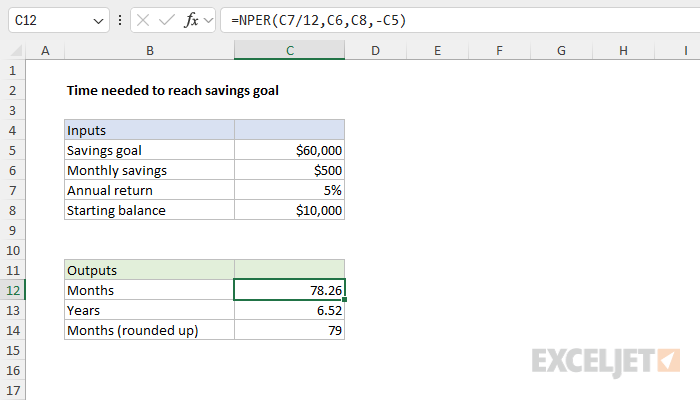Select row 9 header
The width and height of the screenshot is (700, 400).
(12, 230)
